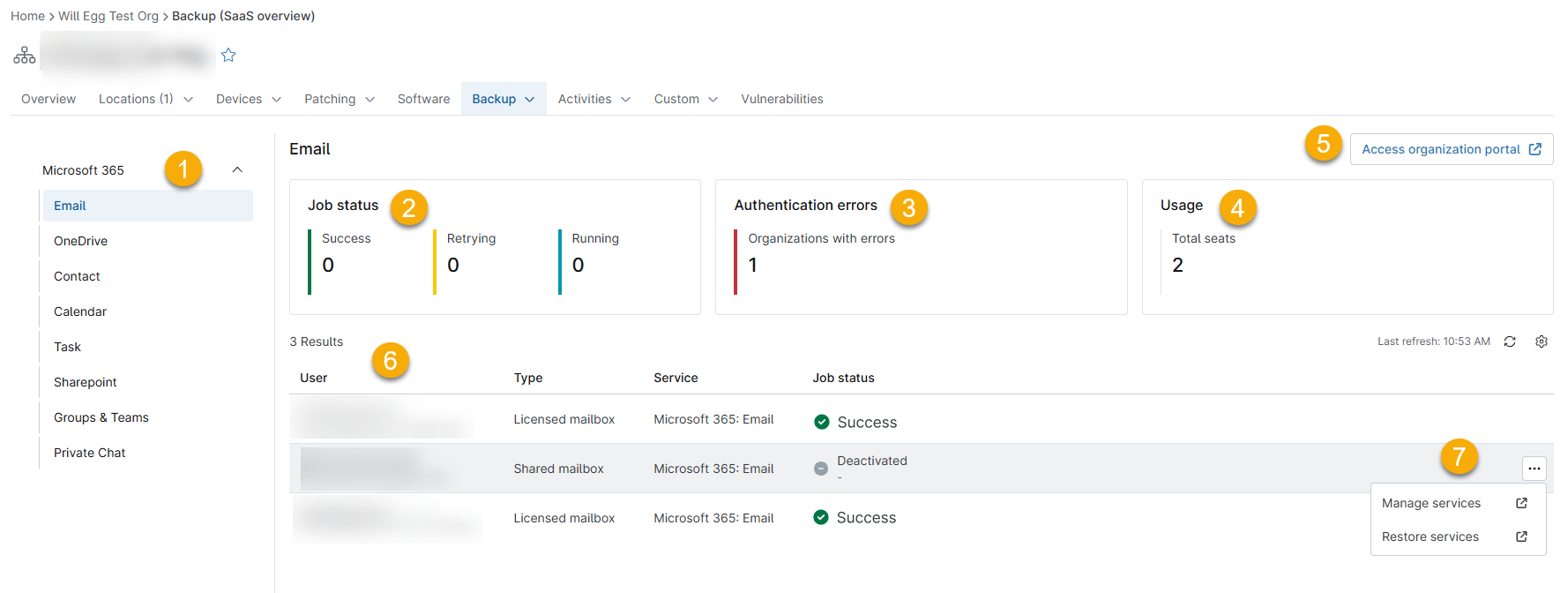Collapse the Microsoft 365 section
The image size is (1568, 593).
[237, 169]
